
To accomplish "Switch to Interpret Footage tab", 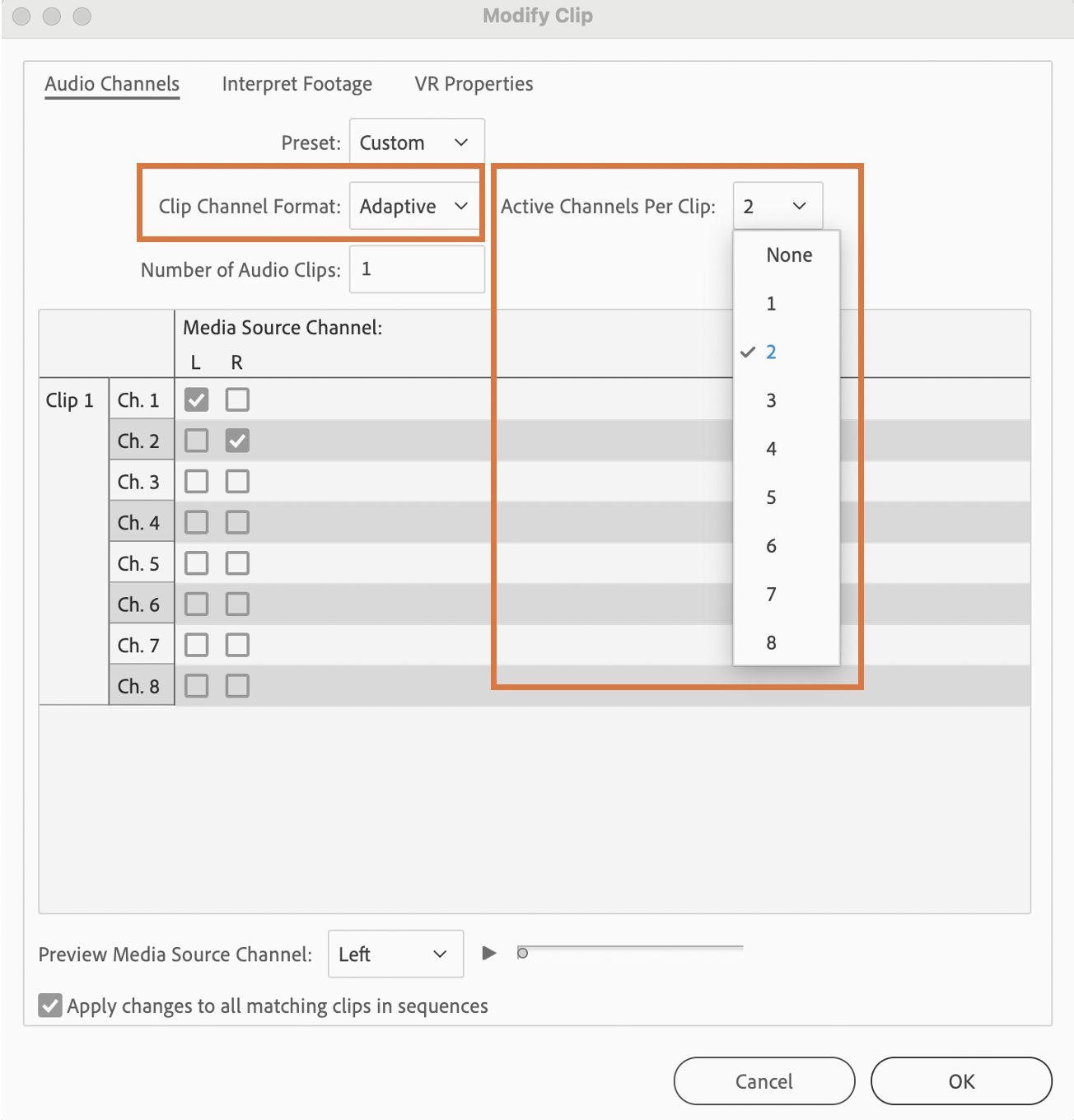I will 297,84.
